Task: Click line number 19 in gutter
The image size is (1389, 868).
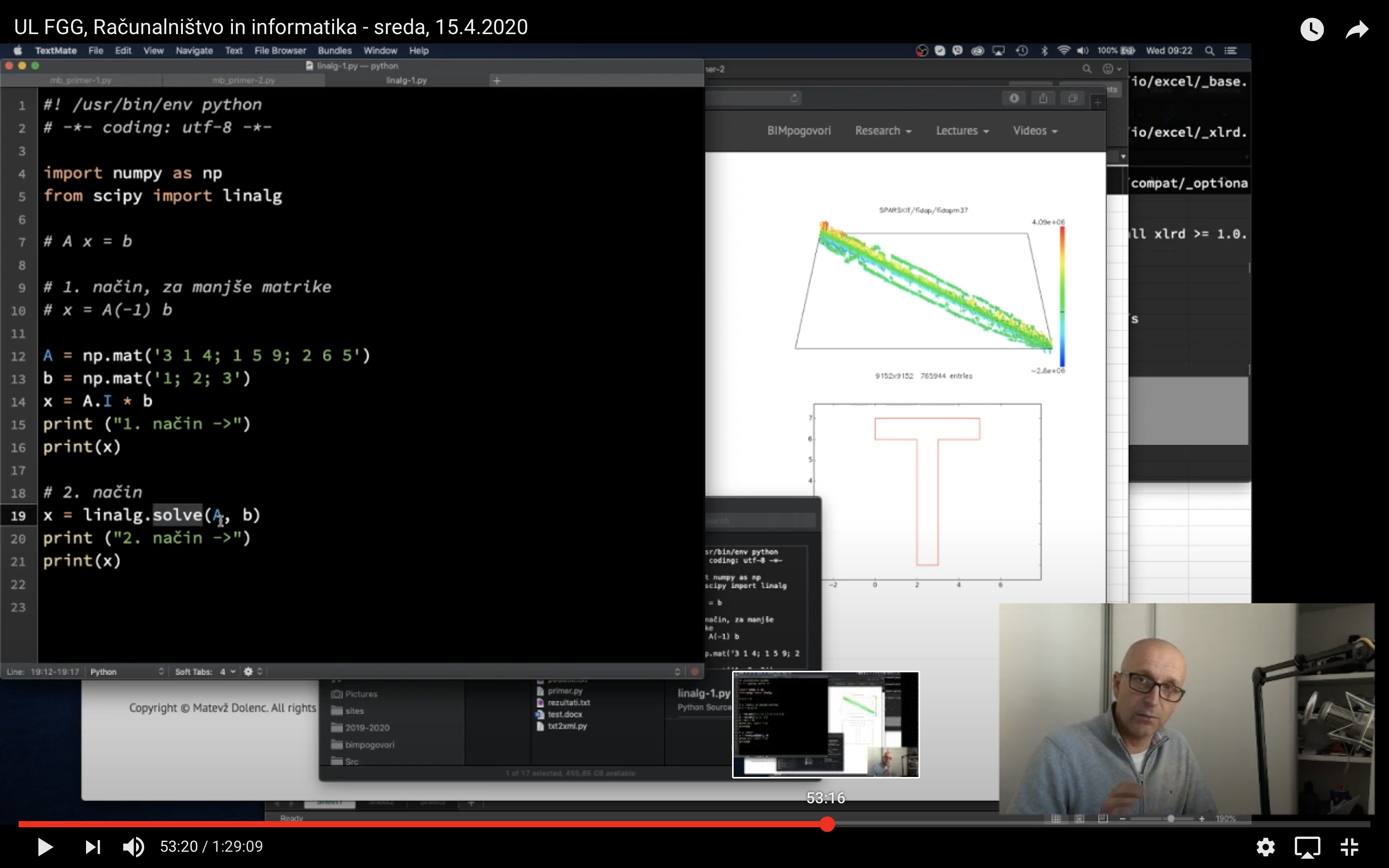Action: [18, 515]
